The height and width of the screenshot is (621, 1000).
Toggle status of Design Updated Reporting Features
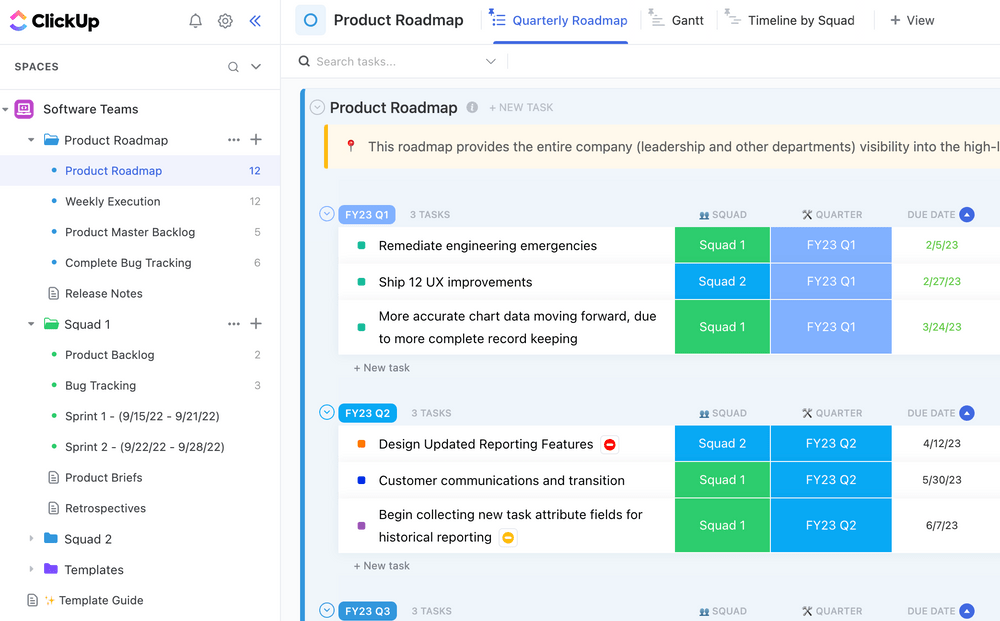pyautogui.click(x=362, y=444)
